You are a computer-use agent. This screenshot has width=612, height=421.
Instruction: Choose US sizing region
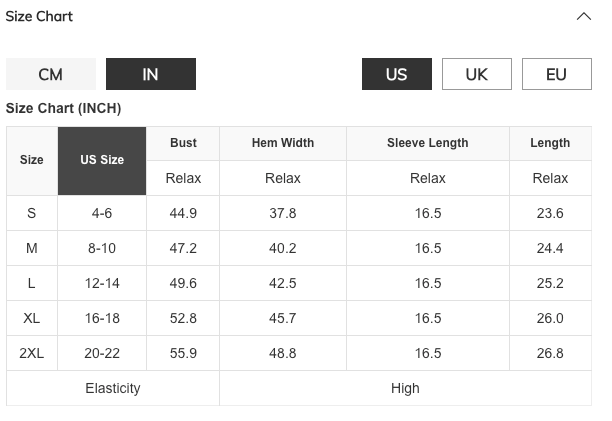(397, 75)
